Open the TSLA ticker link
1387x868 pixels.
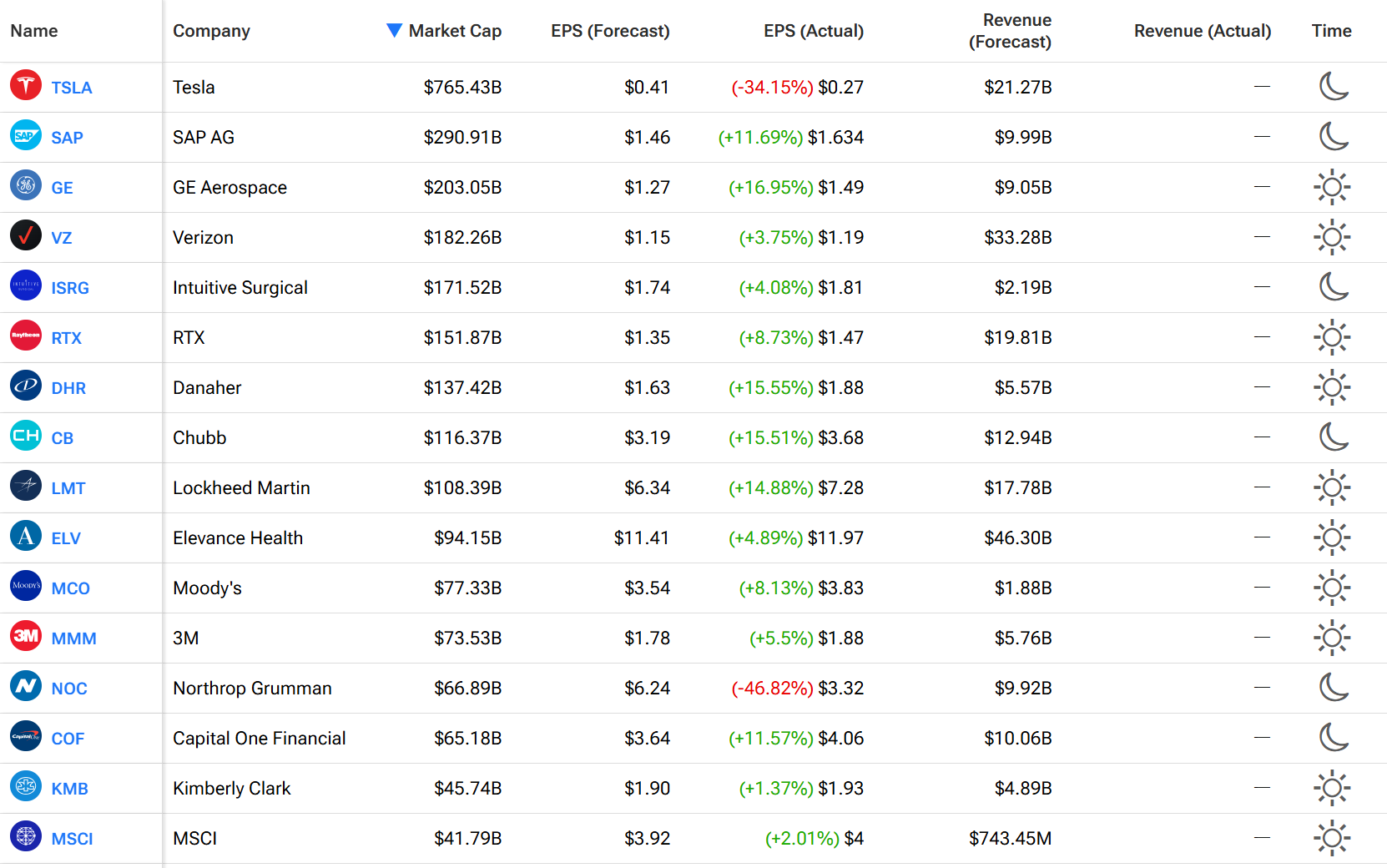(72, 88)
